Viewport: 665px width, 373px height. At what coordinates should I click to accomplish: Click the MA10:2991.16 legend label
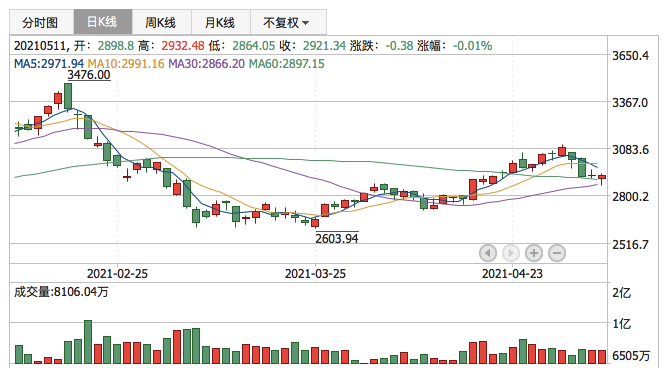point(126,64)
